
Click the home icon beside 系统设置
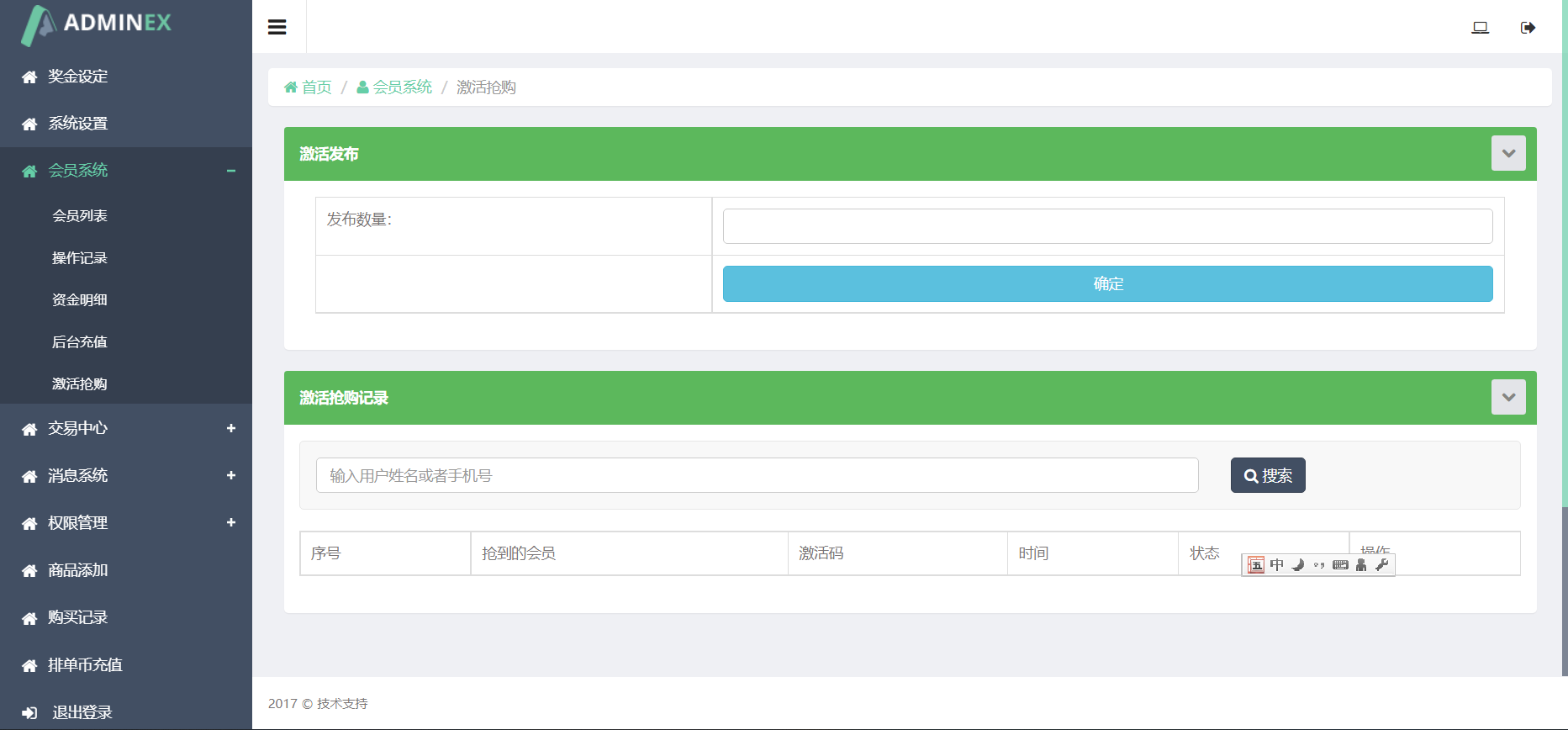click(29, 124)
